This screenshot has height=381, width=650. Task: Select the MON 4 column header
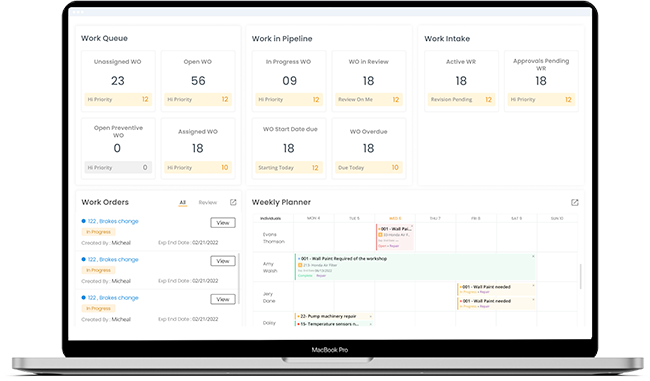(x=313, y=218)
